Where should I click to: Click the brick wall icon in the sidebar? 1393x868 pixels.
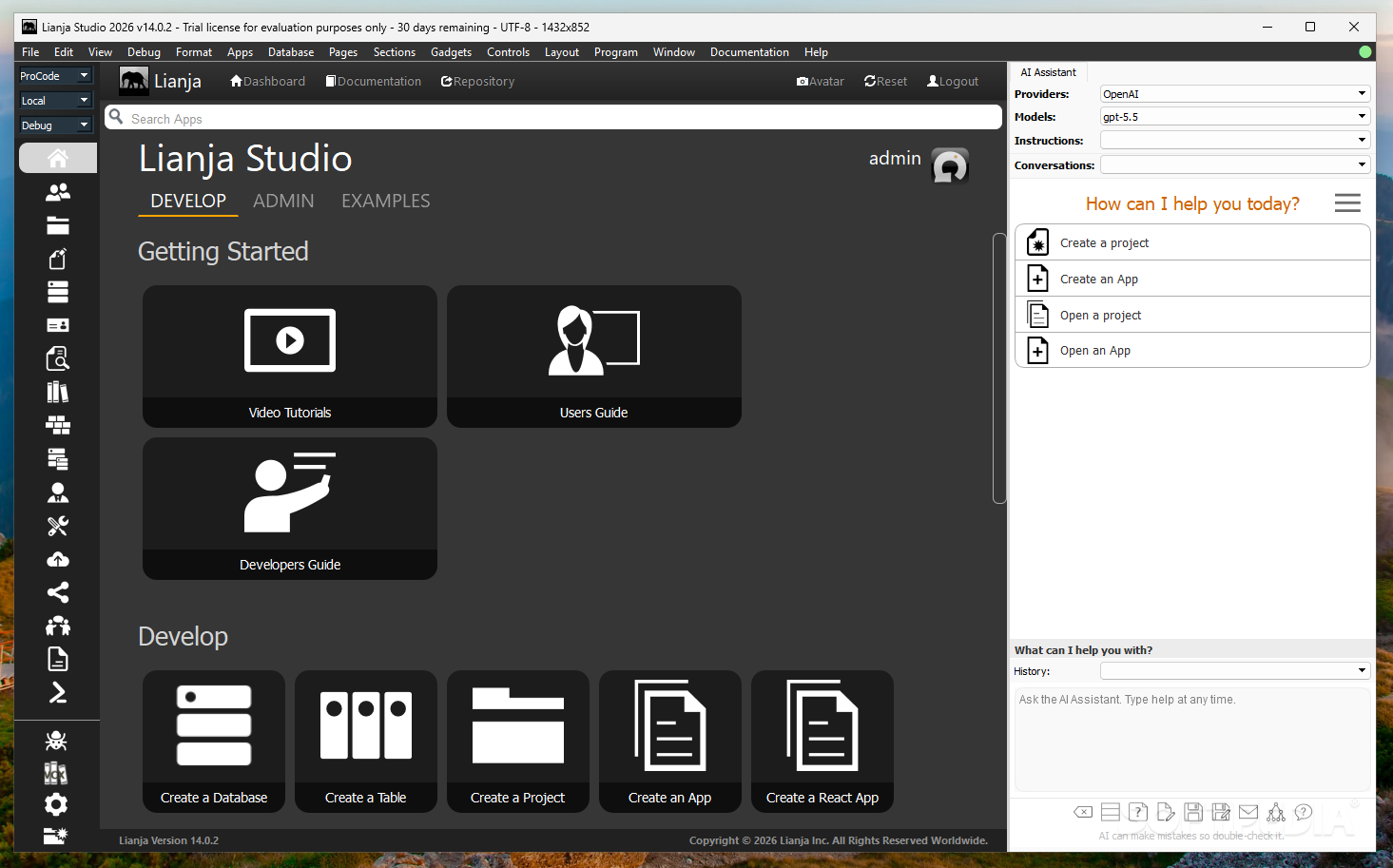pos(58,425)
